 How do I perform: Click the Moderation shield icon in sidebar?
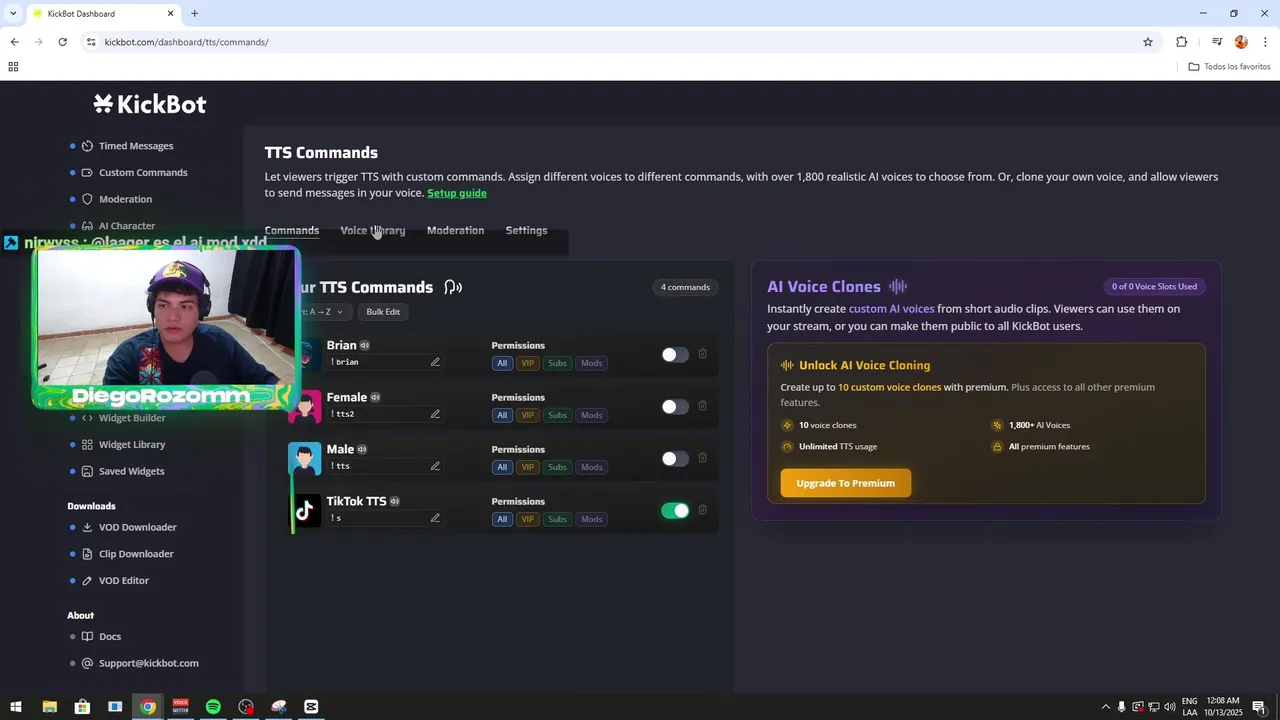[x=87, y=199]
